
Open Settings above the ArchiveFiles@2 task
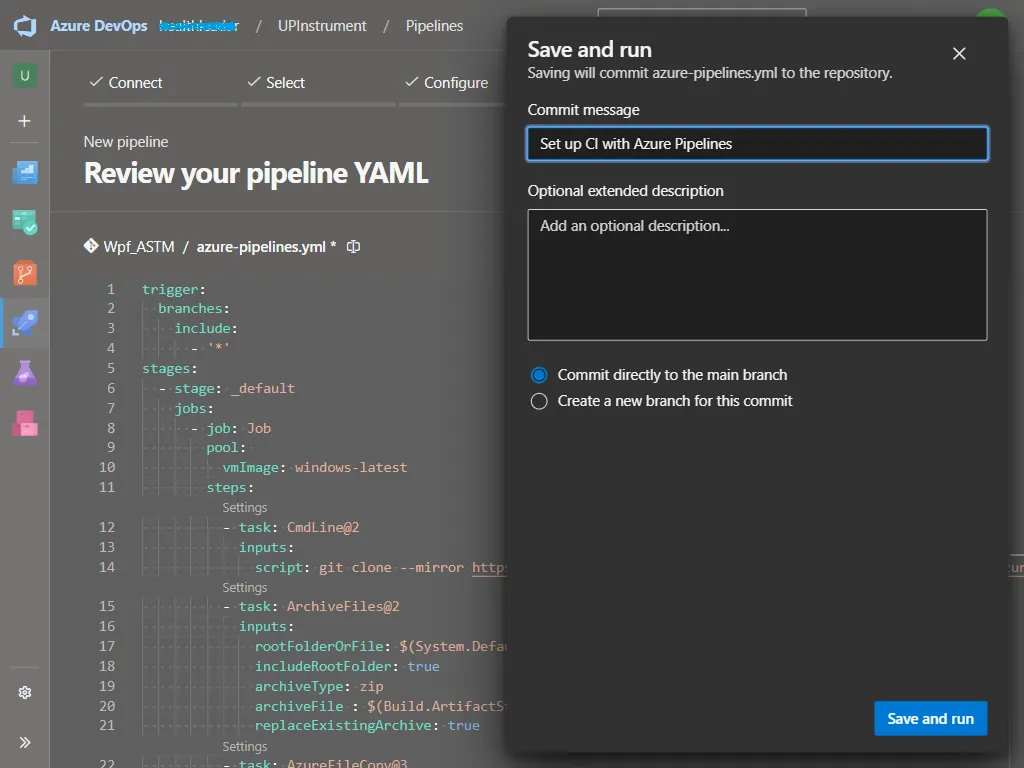click(244, 587)
